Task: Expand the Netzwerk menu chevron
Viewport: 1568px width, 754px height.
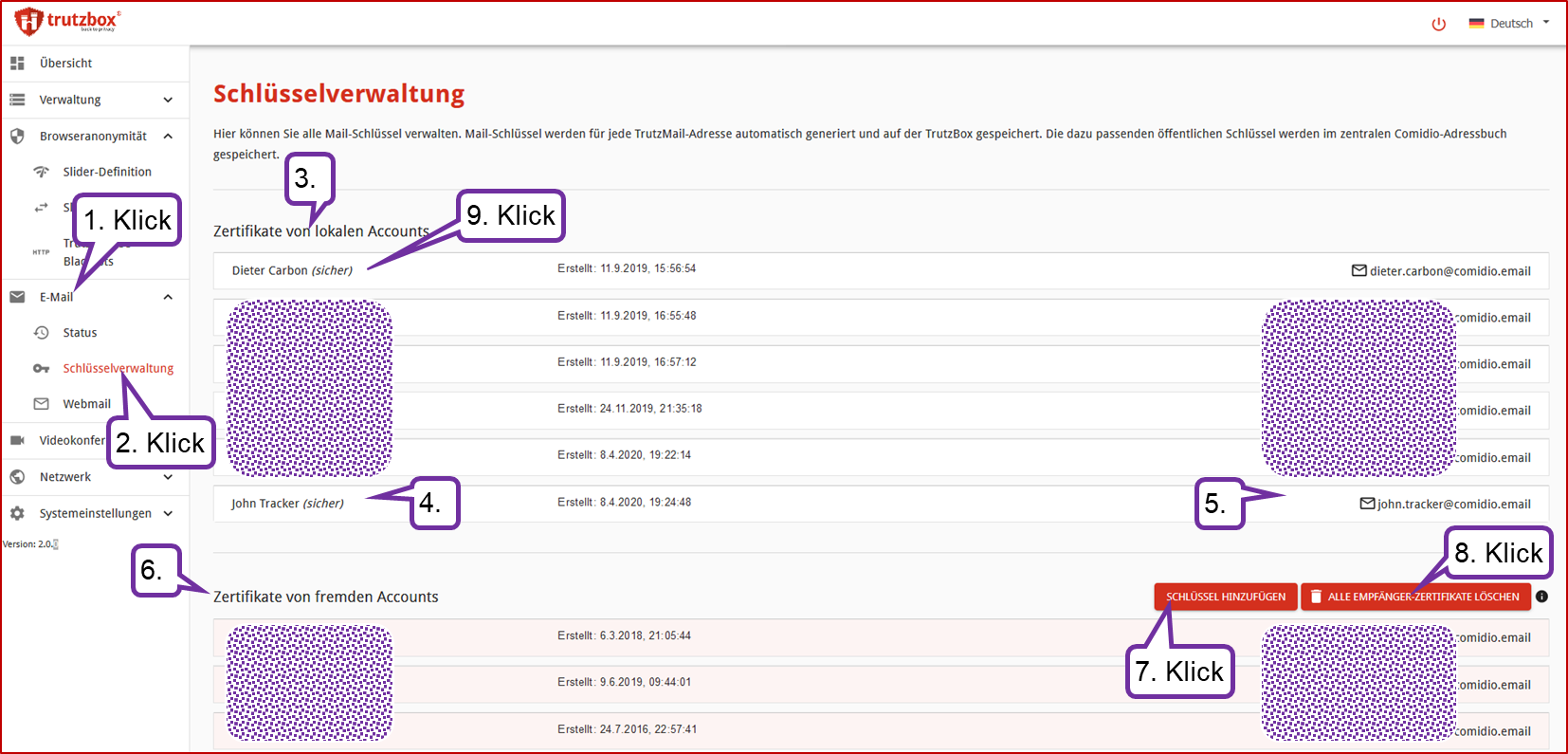Action: click(x=168, y=477)
